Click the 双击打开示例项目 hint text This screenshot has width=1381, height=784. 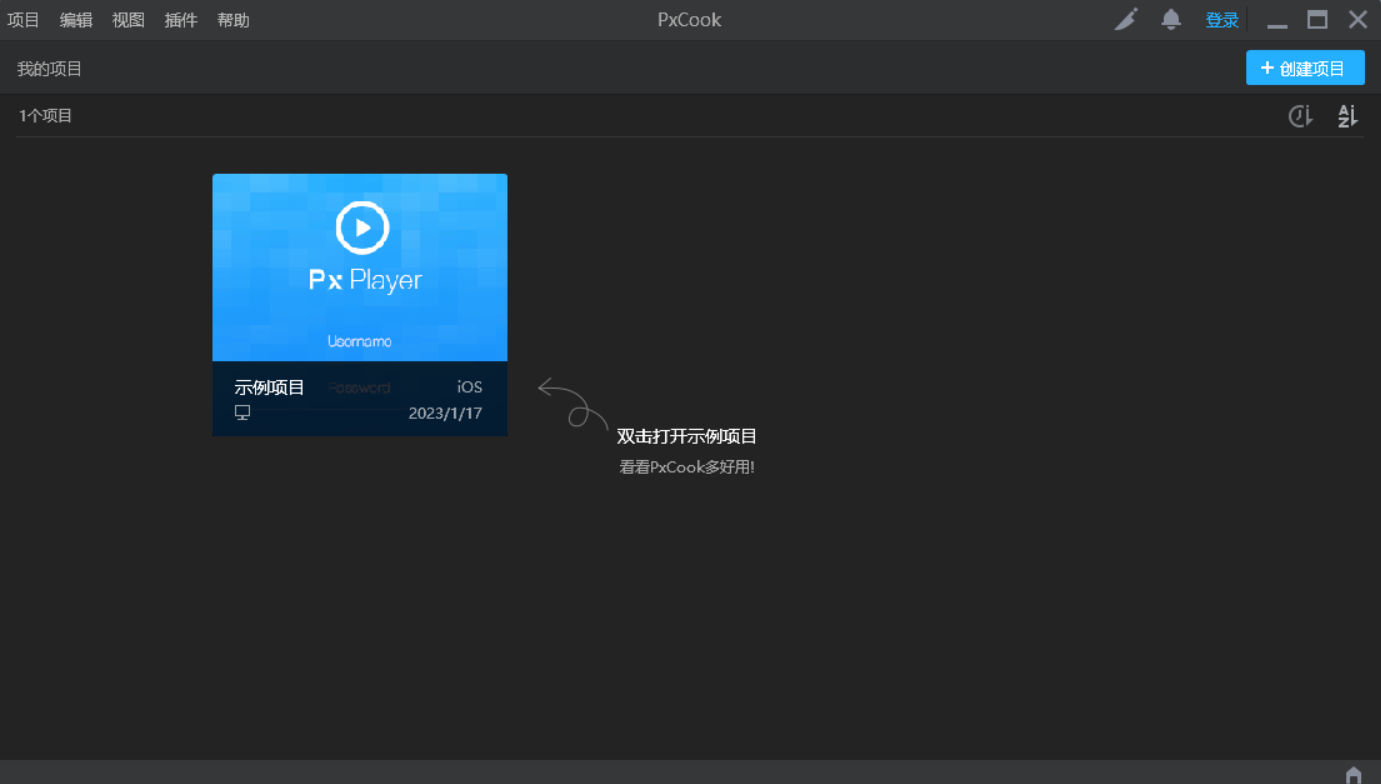[687, 437]
